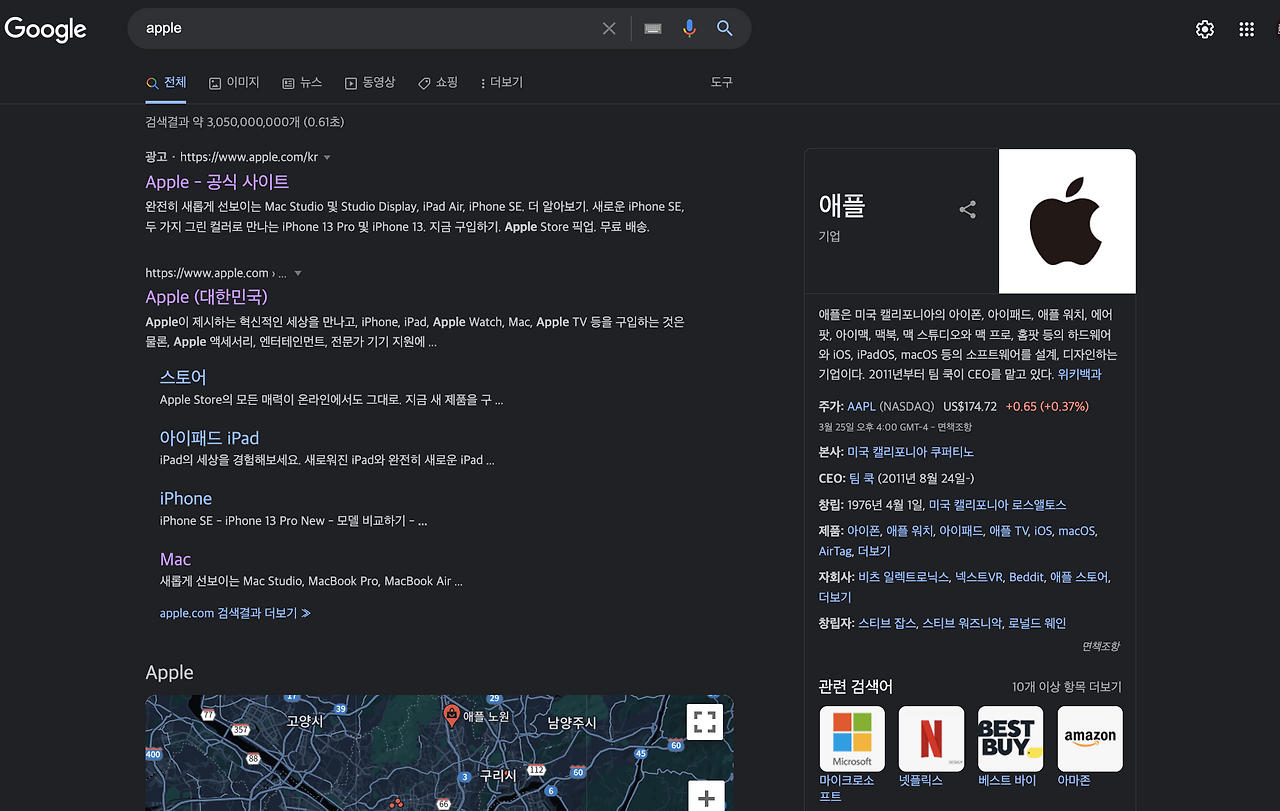Submit search using the magnifier icon
1280x811 pixels.
click(725, 29)
